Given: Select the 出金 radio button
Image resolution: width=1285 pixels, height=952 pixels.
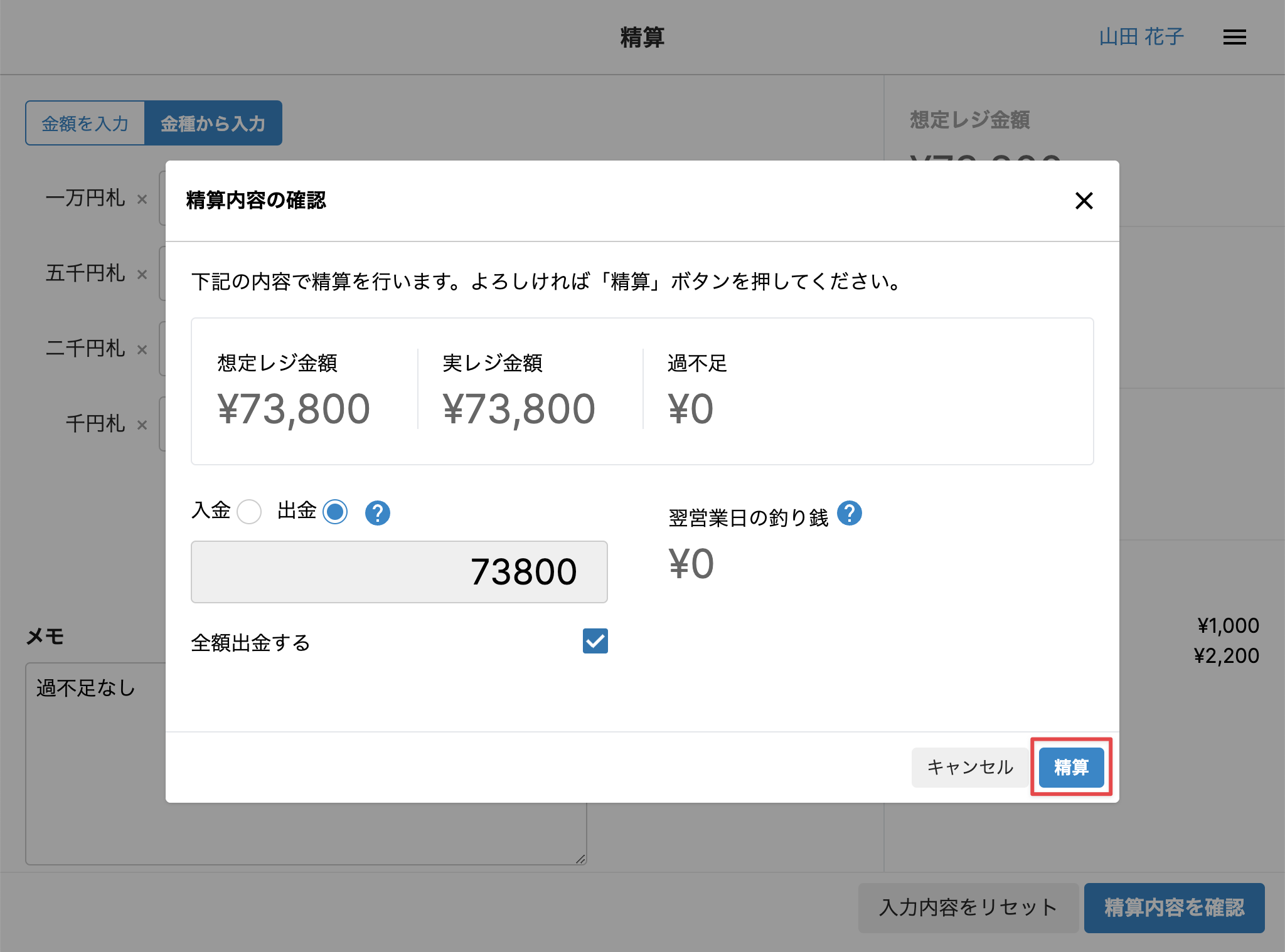Looking at the screenshot, I should click(335, 512).
